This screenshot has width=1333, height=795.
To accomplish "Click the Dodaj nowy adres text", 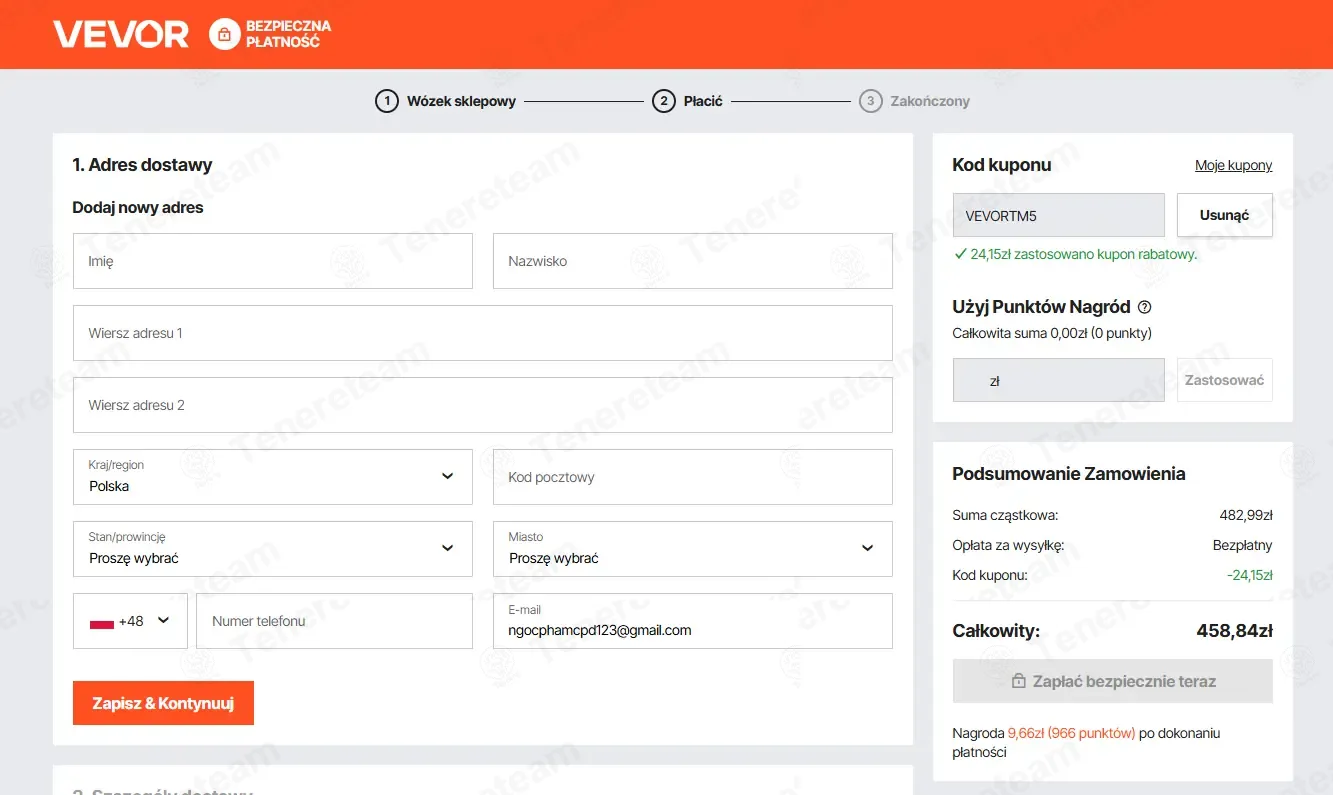I will coord(138,208).
